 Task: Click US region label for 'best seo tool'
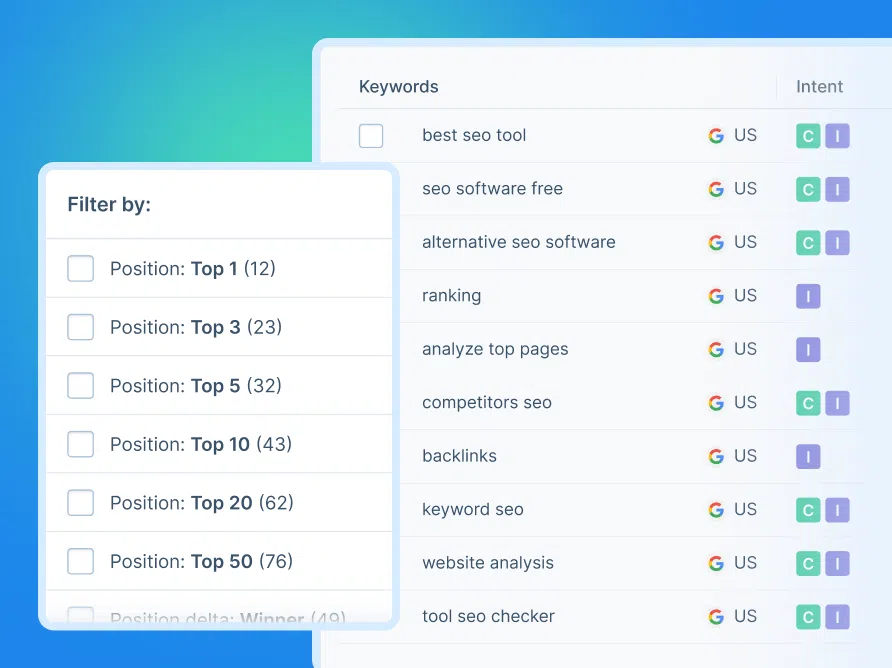click(x=745, y=135)
